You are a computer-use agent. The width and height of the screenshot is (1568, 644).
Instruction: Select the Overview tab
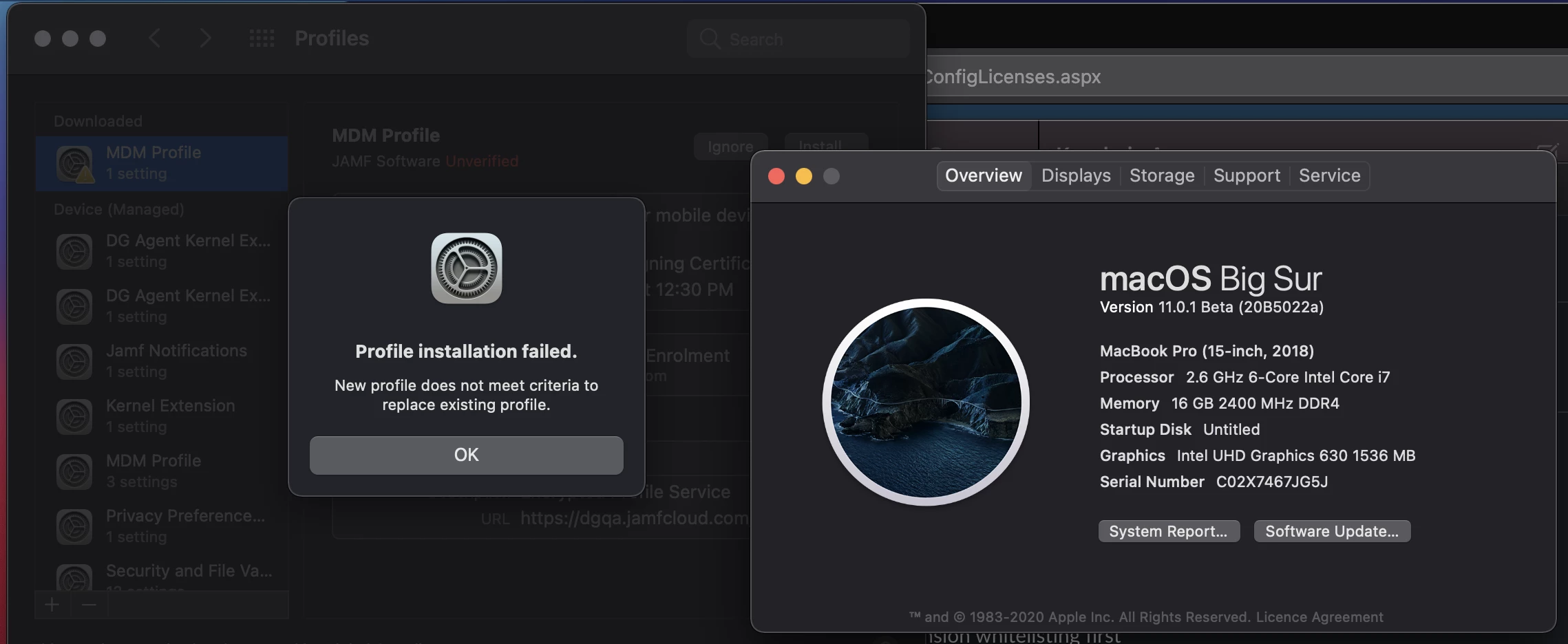click(984, 175)
